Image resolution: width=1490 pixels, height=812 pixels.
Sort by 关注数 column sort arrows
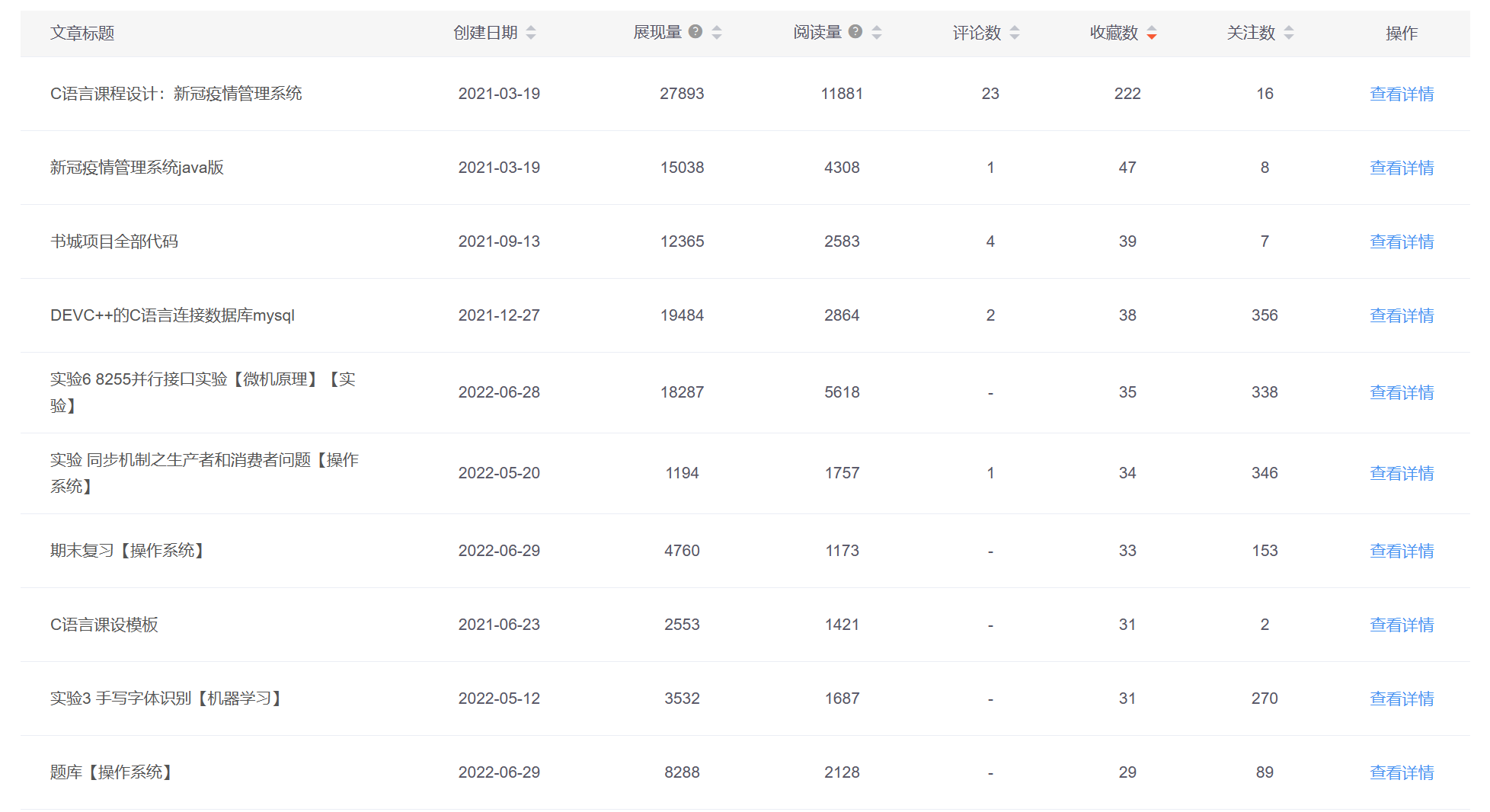1289,33
